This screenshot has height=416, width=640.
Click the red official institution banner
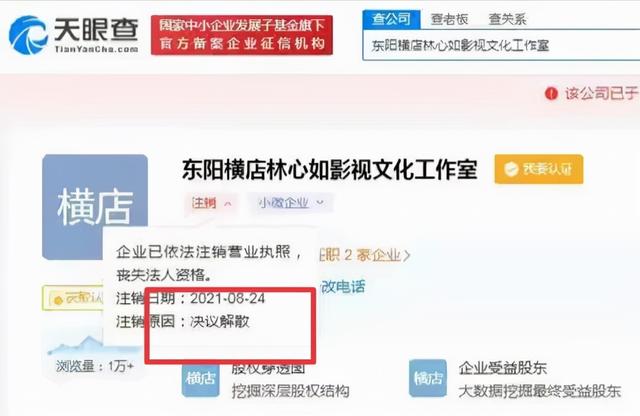point(242,35)
